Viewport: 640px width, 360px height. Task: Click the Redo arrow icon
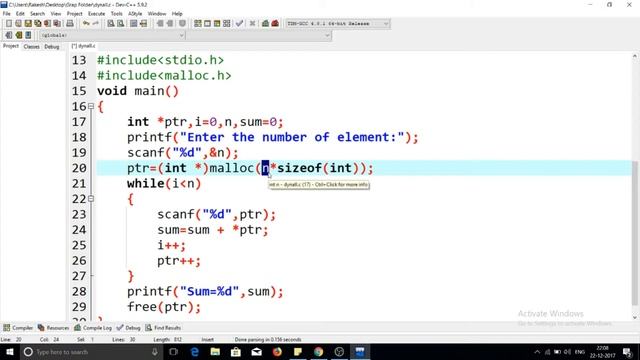[x=96, y=24]
